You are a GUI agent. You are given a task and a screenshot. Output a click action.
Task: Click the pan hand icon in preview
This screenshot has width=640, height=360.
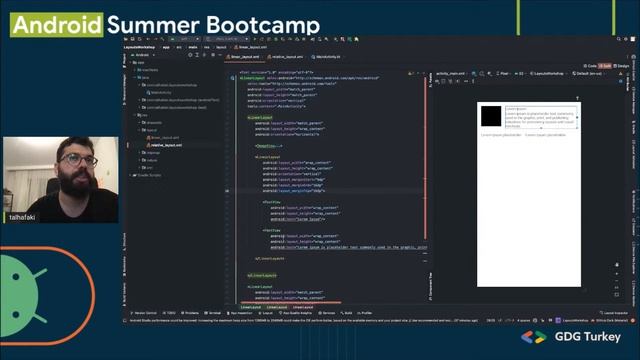[617, 264]
